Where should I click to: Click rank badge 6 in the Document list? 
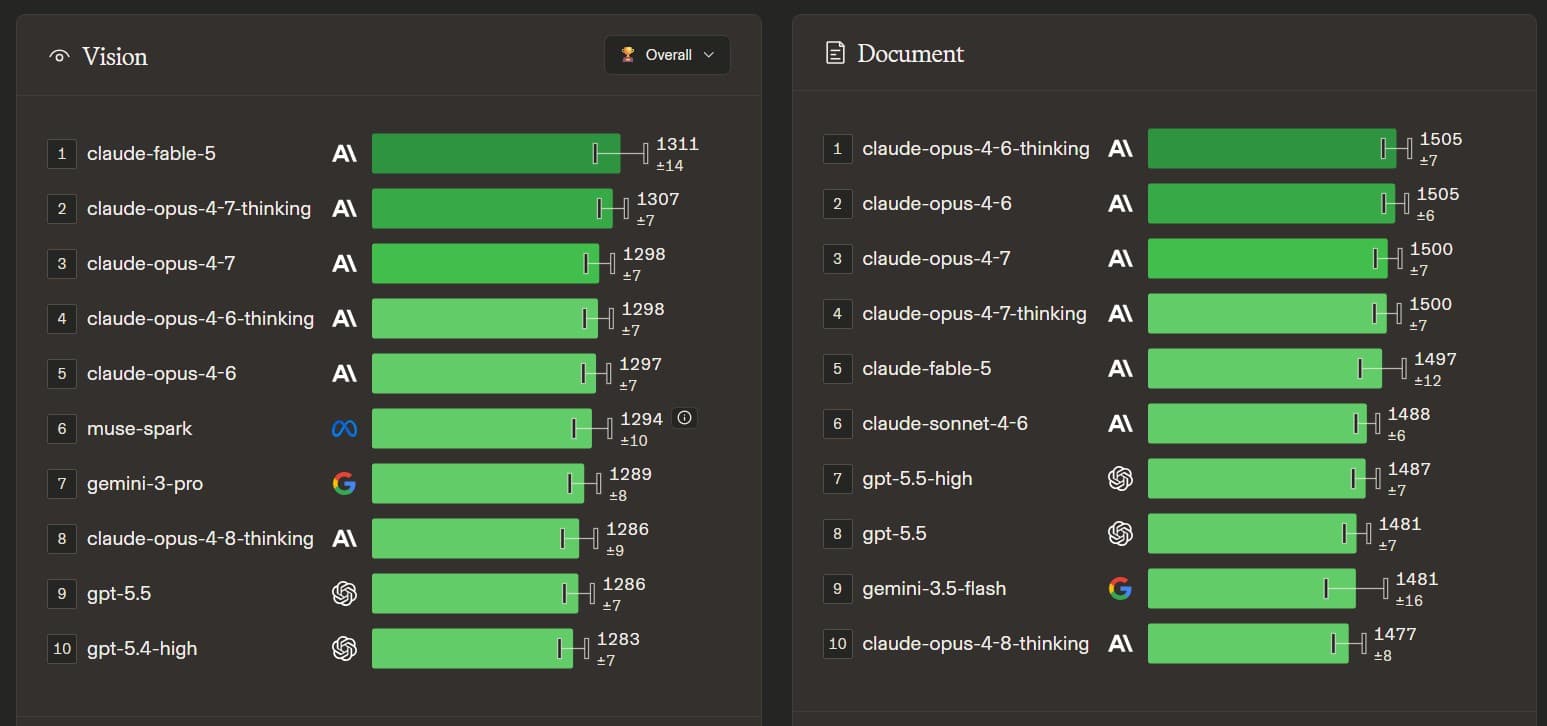click(x=838, y=424)
